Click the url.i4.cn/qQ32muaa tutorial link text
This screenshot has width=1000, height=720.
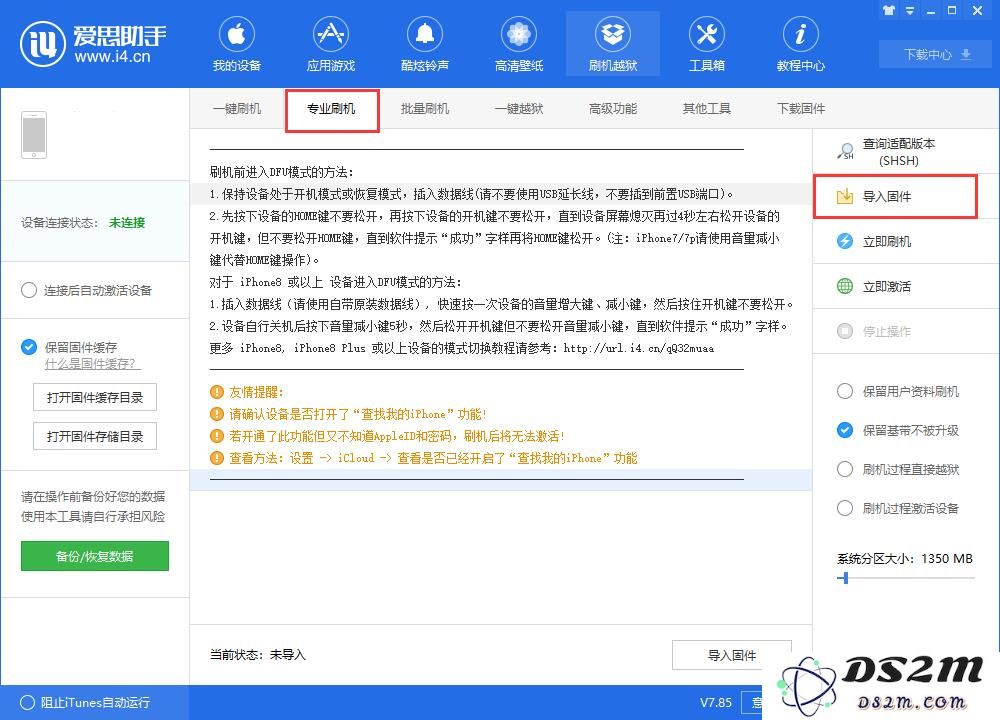[638, 348]
